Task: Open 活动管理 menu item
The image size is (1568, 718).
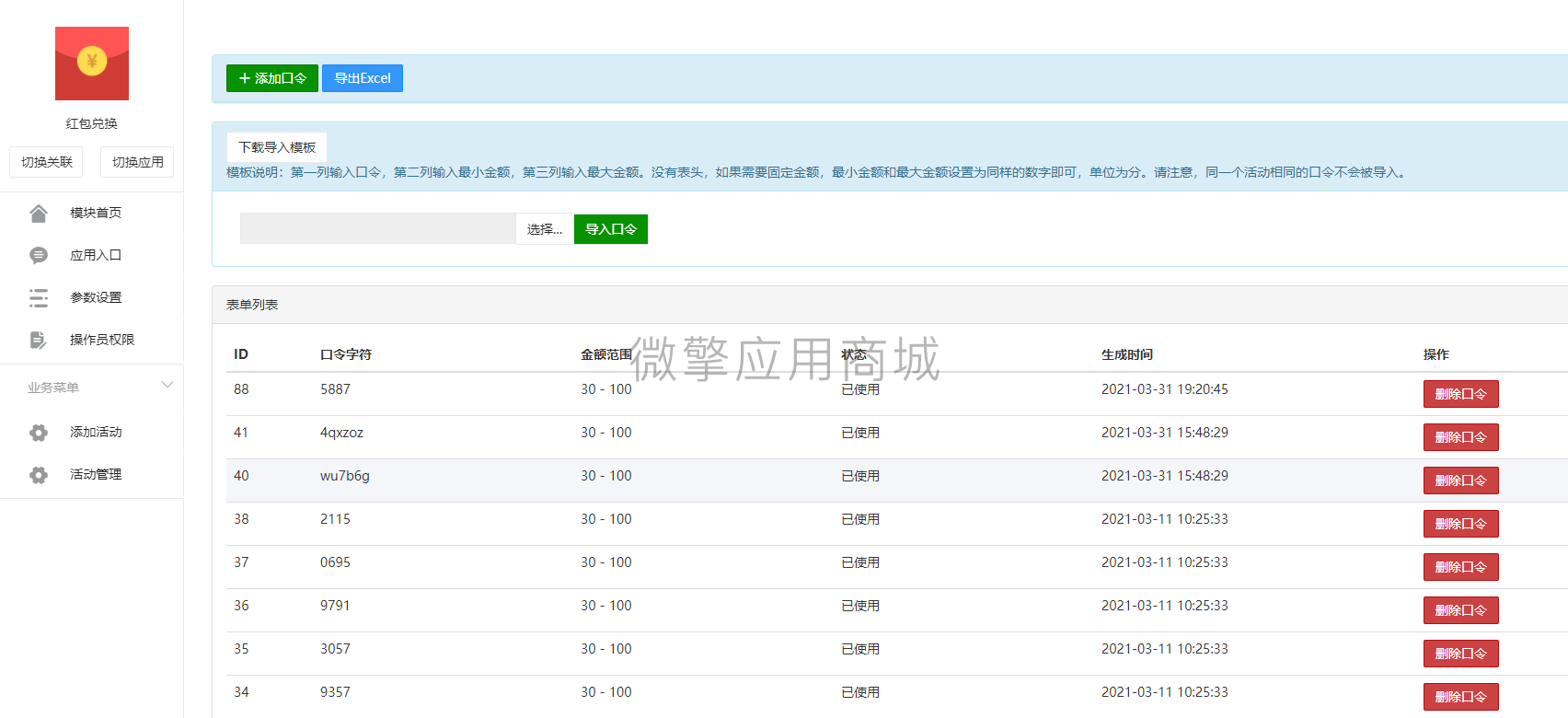Action: coord(96,474)
